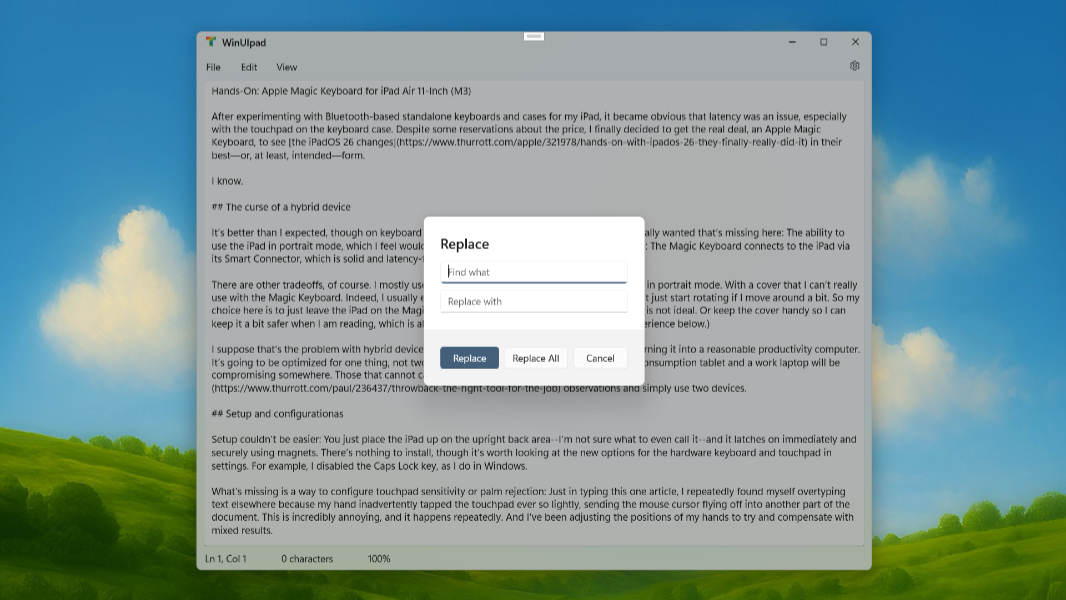This screenshot has height=600, width=1066.
Task: Expand the View menu
Action: pyautogui.click(x=287, y=67)
